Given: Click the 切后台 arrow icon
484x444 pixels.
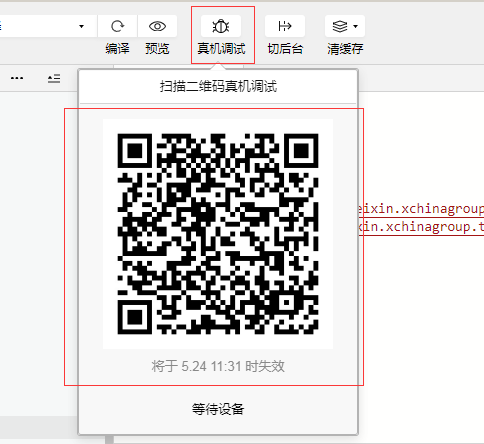Looking at the screenshot, I should 285,26.
